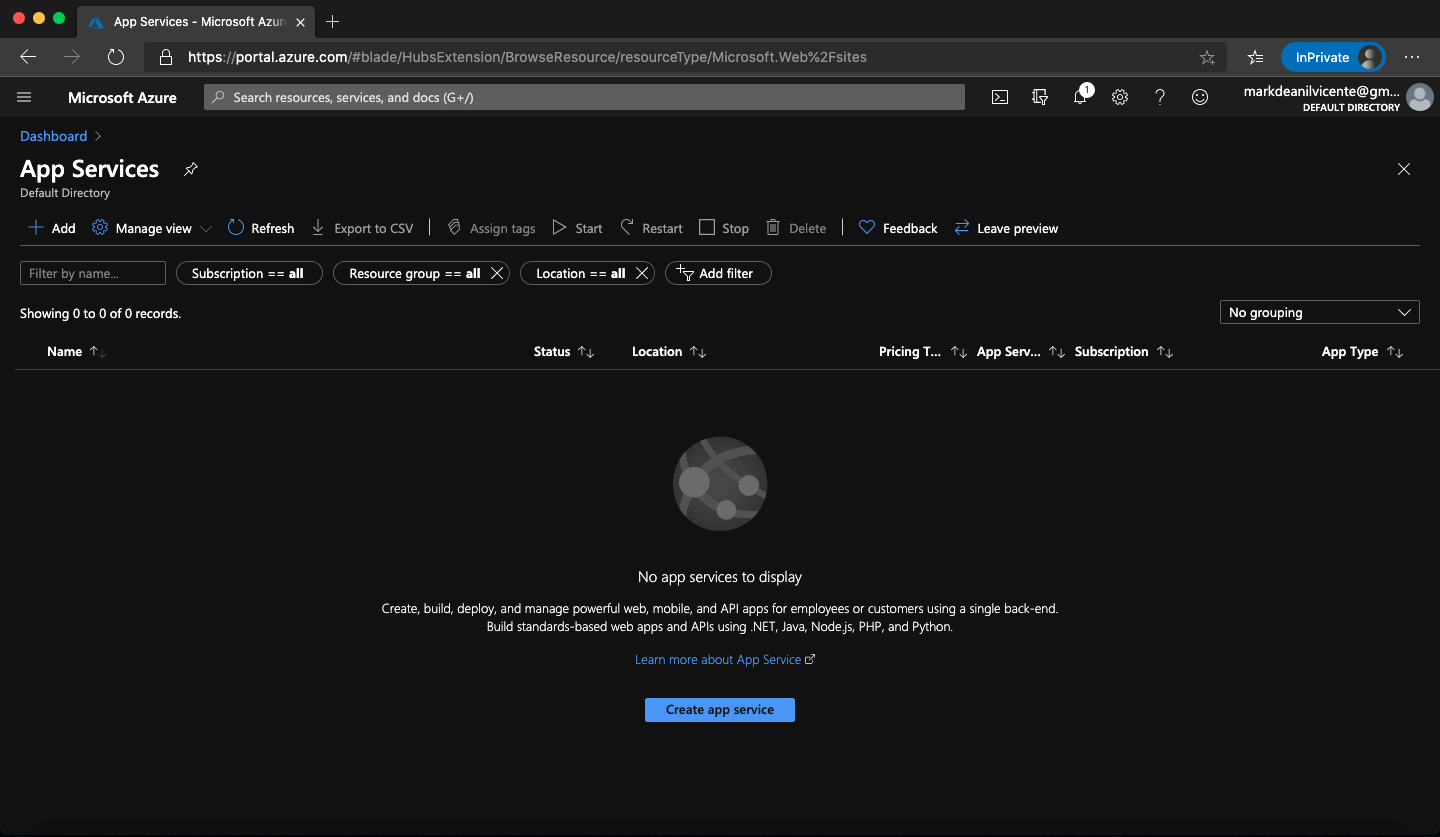Click the account avatar picture

(x=1419, y=97)
